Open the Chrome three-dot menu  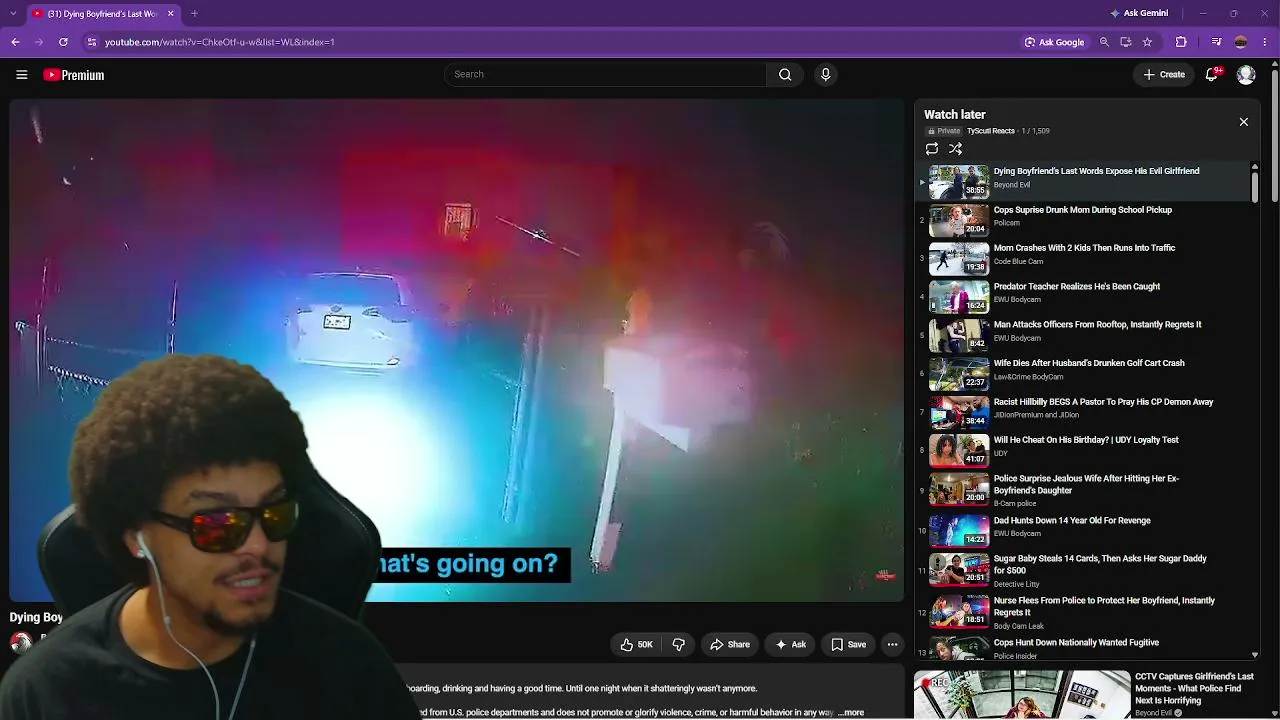(1266, 42)
